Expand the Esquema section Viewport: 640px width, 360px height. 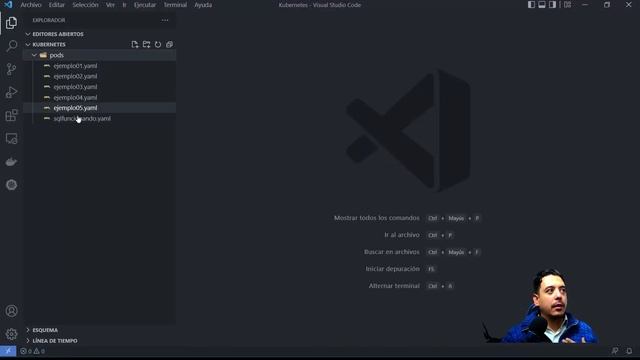tap(100, 330)
